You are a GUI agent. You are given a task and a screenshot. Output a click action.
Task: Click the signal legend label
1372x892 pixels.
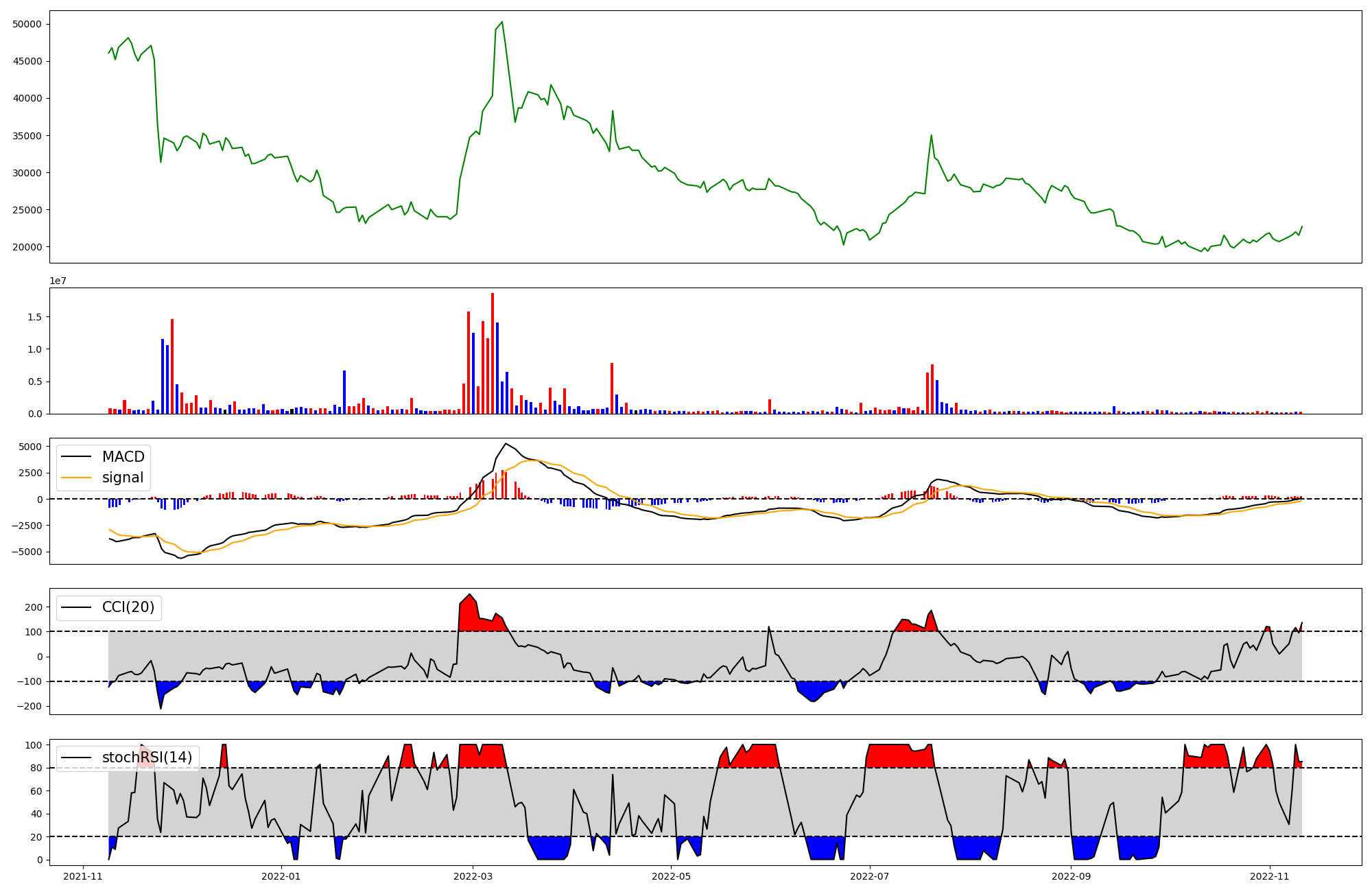point(123,478)
